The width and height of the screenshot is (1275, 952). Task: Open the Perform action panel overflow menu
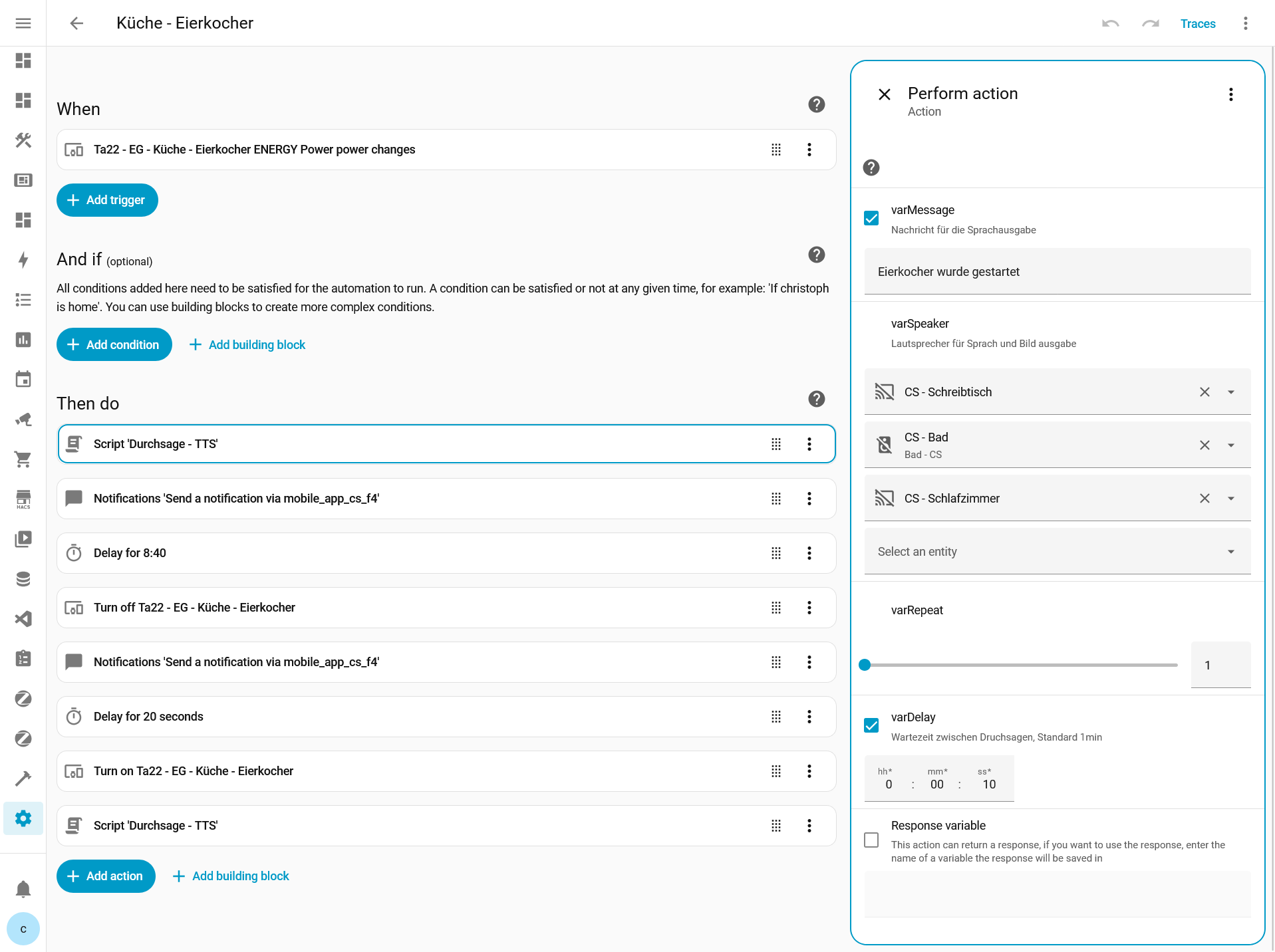[x=1230, y=94]
